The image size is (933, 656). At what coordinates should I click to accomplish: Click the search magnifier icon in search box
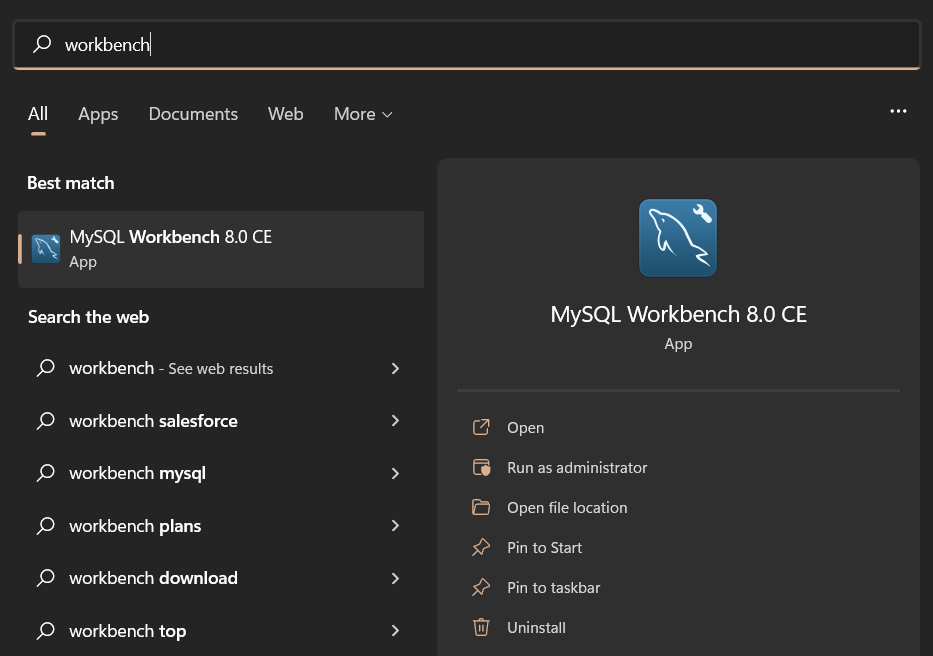click(x=42, y=44)
